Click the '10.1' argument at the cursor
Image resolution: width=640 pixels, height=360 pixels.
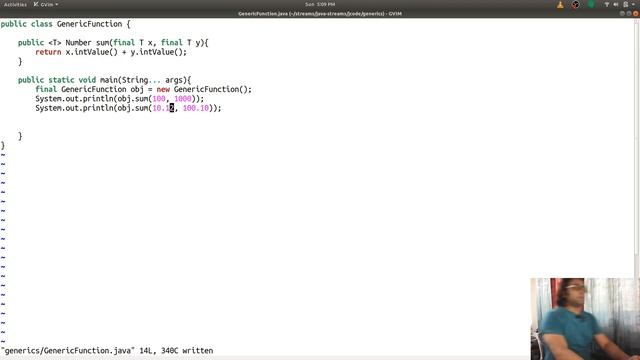coord(163,108)
